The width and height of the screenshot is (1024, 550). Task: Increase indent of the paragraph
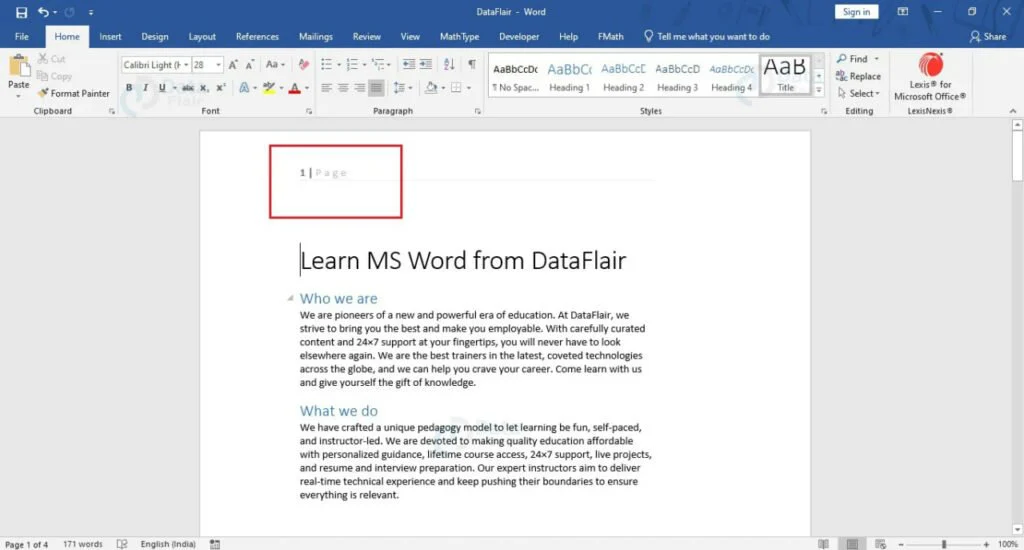tap(425, 64)
